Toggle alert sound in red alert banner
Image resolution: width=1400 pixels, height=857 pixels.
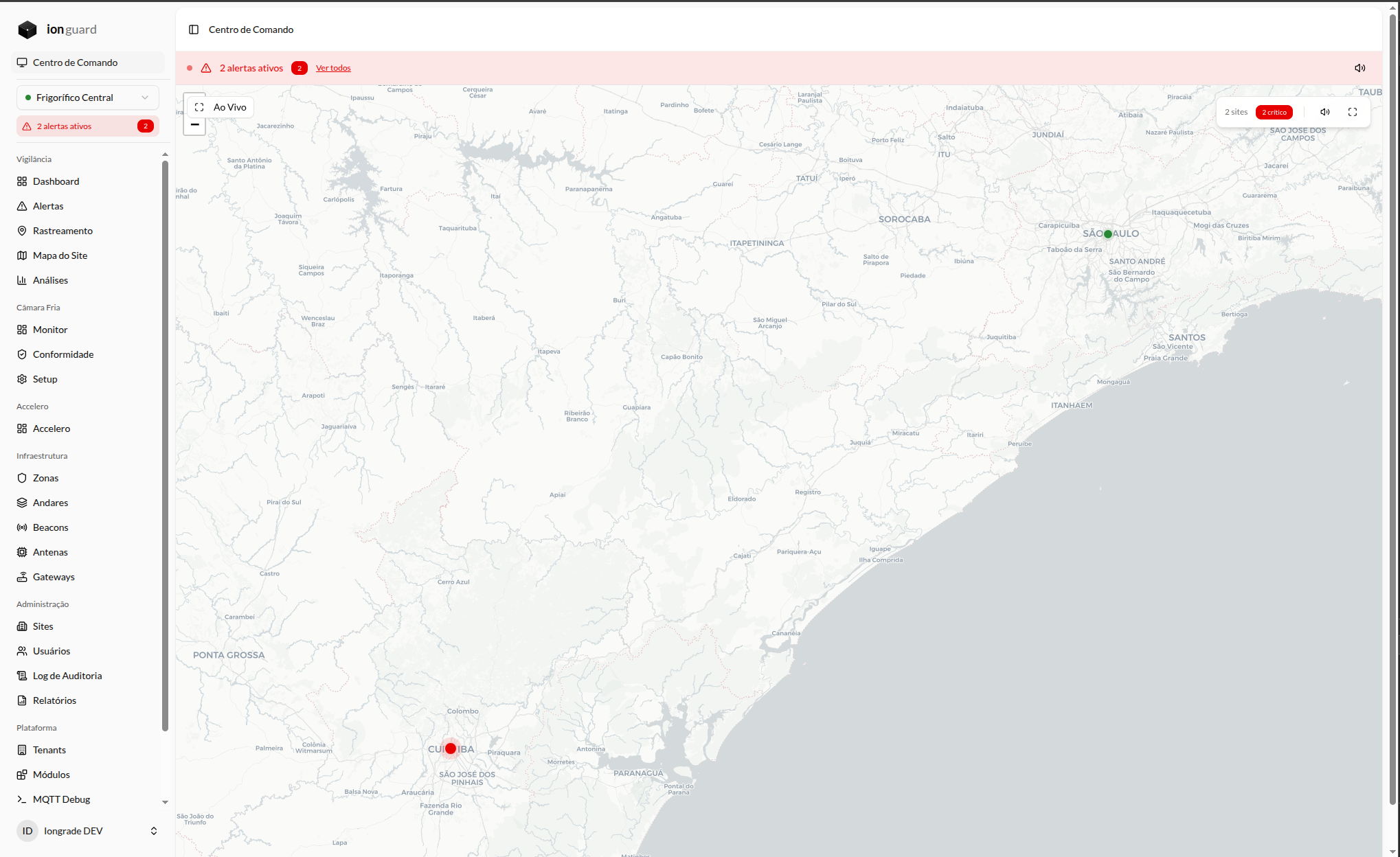pos(1359,68)
